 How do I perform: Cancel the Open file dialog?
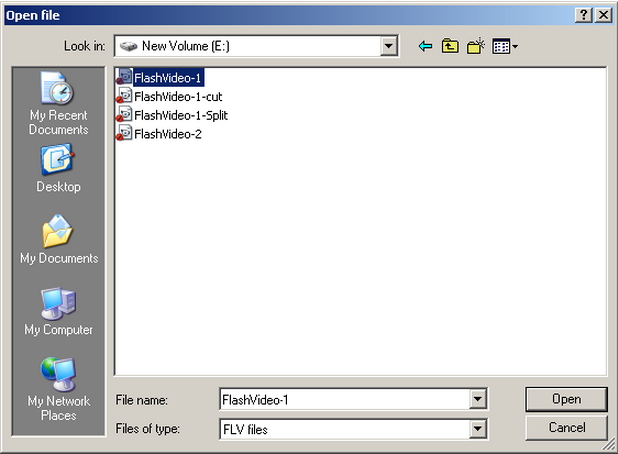[566, 428]
